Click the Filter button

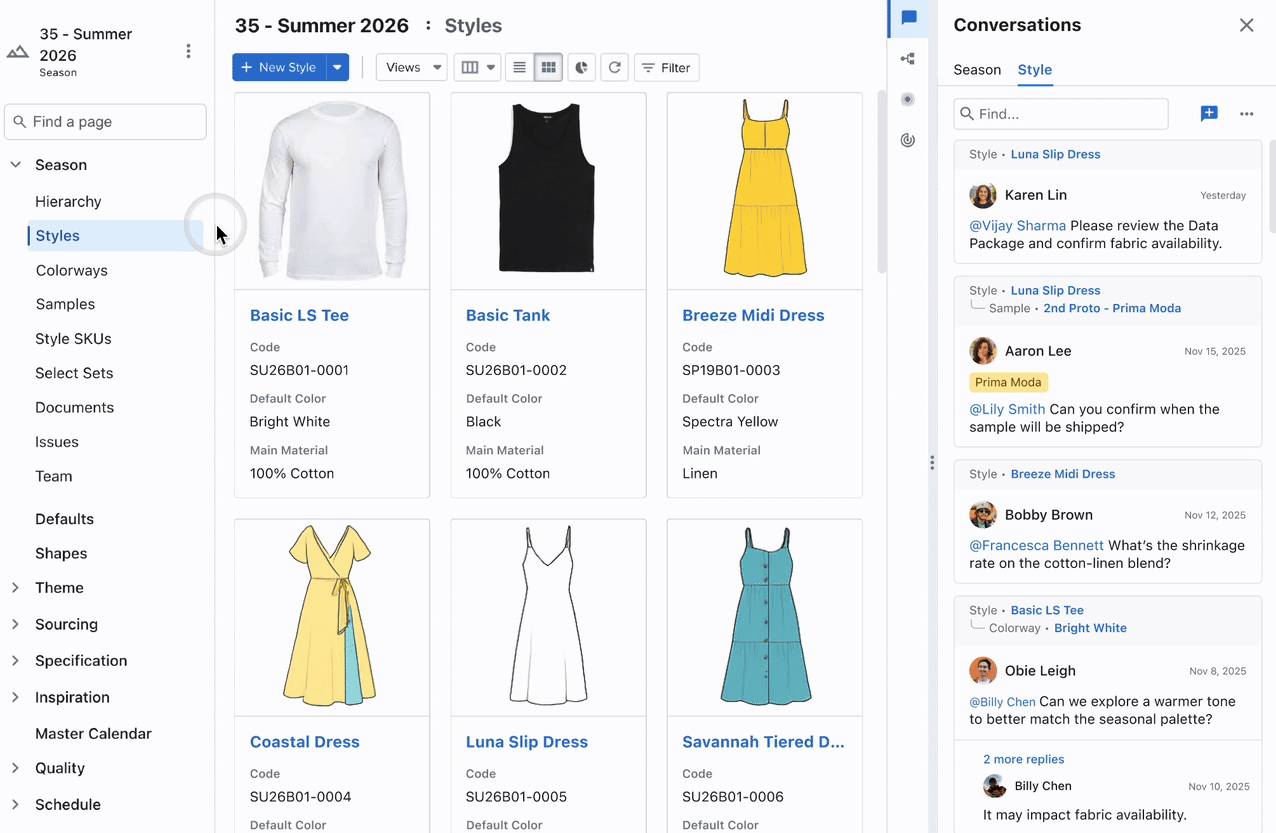tap(666, 68)
